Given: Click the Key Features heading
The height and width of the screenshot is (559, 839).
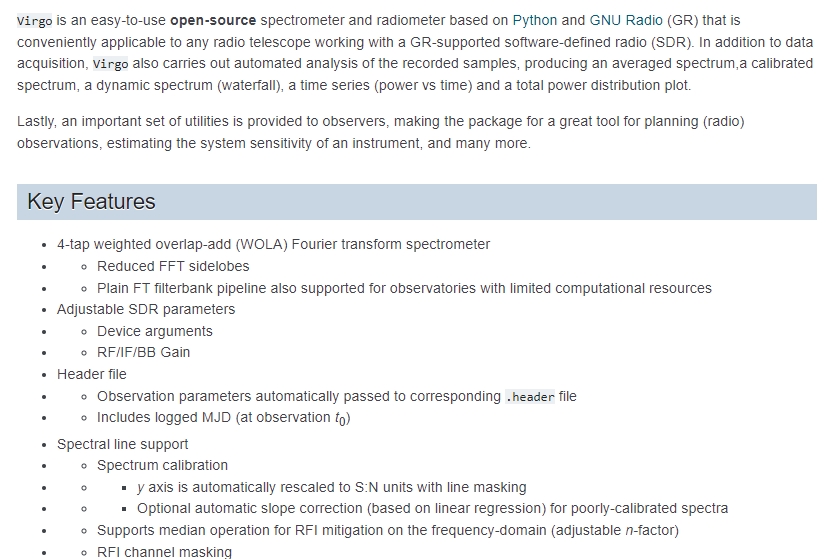Looking at the screenshot, I should [x=91, y=201].
